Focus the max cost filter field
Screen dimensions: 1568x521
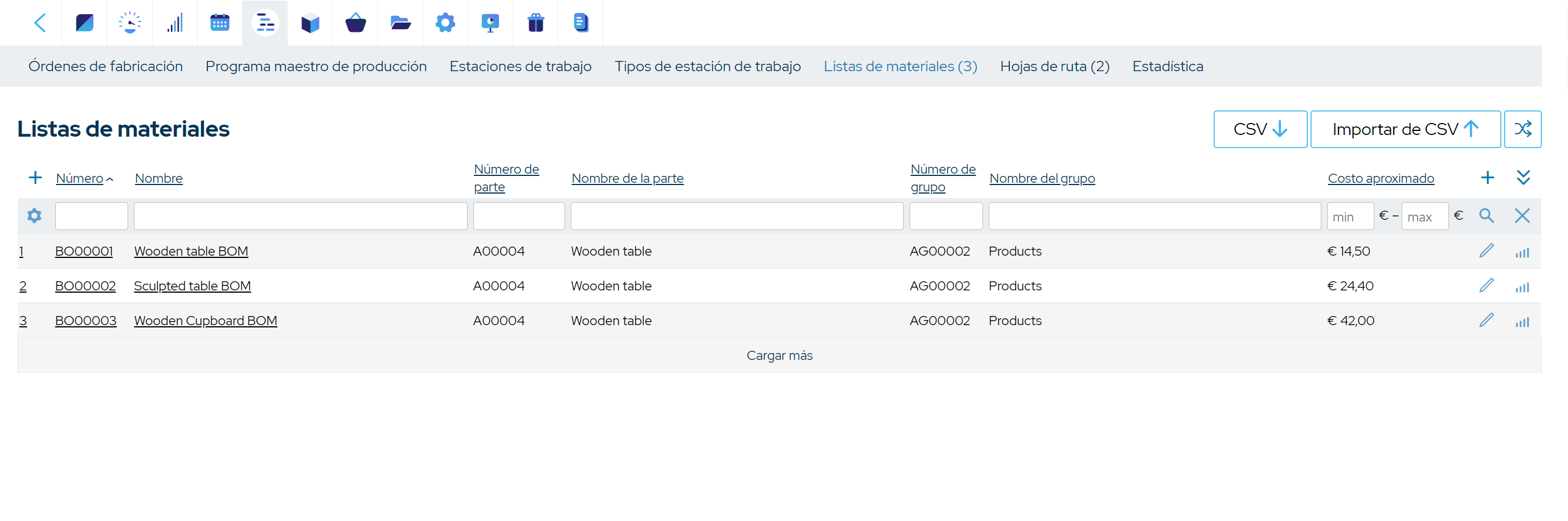[x=1424, y=216]
